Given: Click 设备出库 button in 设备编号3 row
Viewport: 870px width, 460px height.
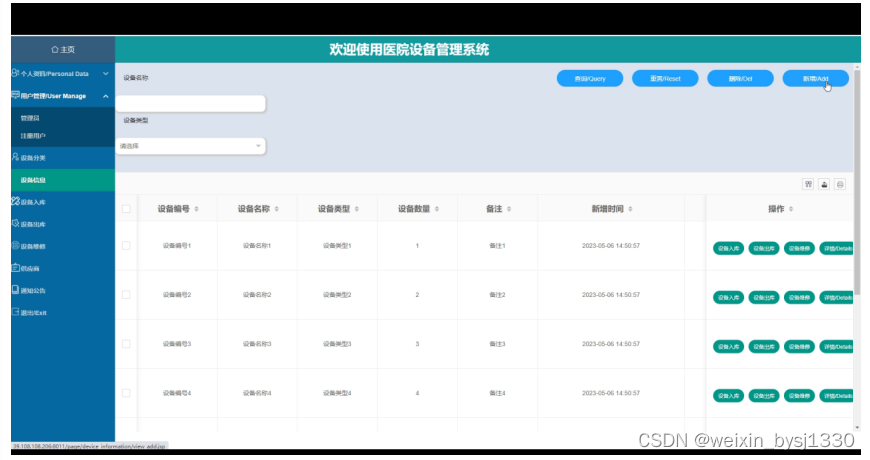Looking at the screenshot, I should pos(764,347).
